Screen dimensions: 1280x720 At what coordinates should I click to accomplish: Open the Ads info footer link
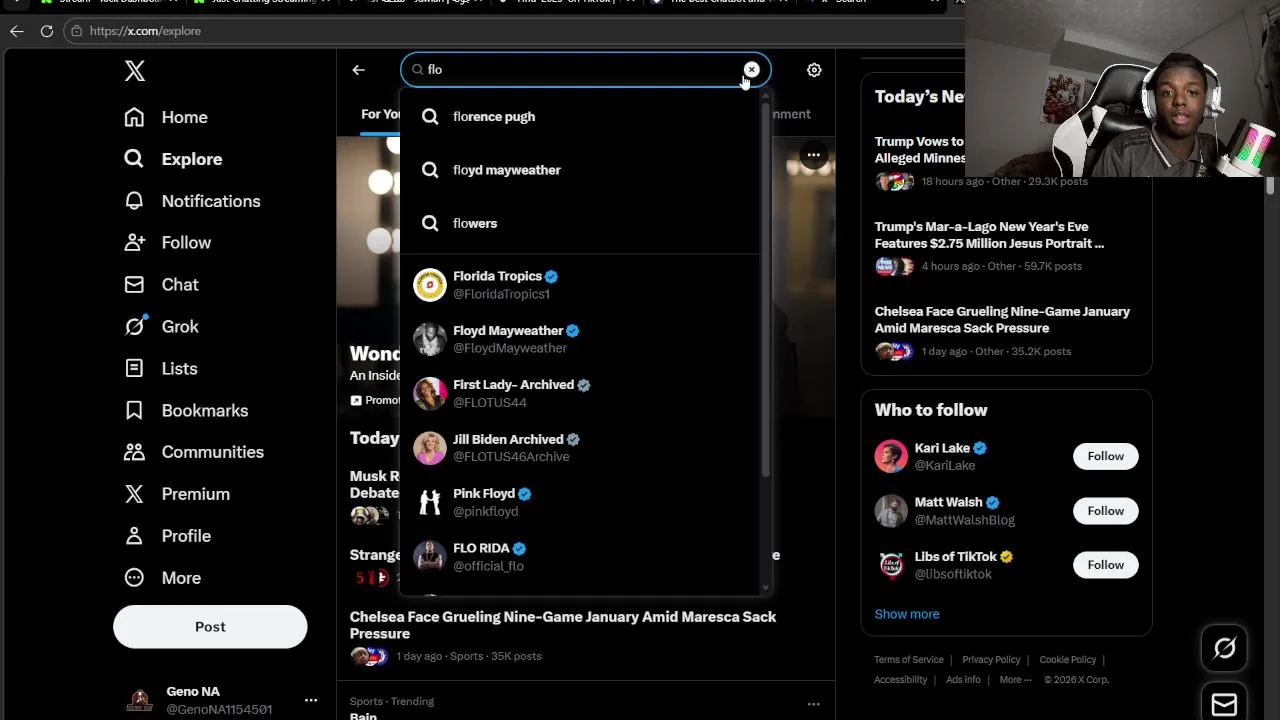(963, 680)
